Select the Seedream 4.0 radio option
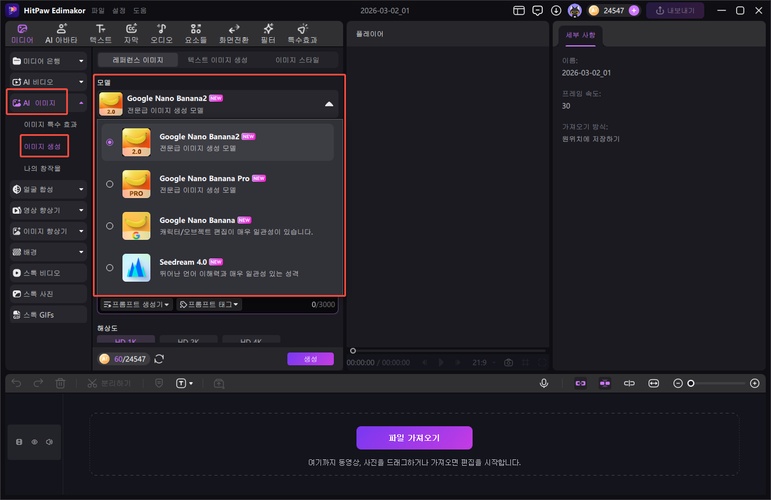This screenshot has height=500, width=771. point(110,267)
